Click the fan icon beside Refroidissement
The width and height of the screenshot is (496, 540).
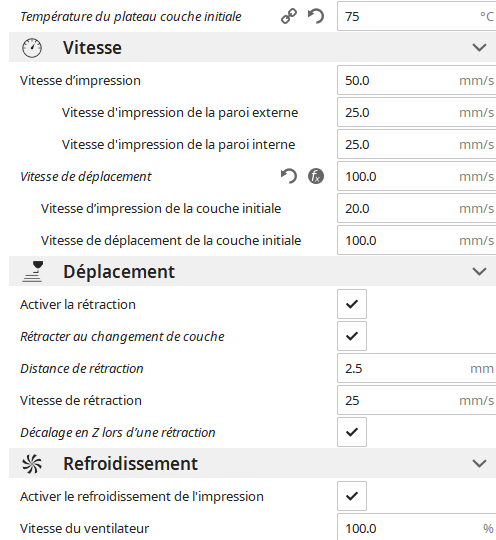pos(32,464)
